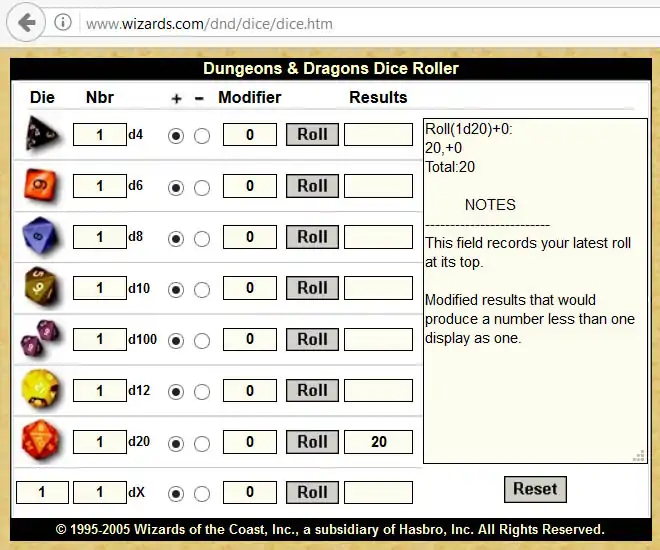Viewport: 660px width, 550px height.
Task: Click the purple d100 dice icon
Action: coord(42,339)
